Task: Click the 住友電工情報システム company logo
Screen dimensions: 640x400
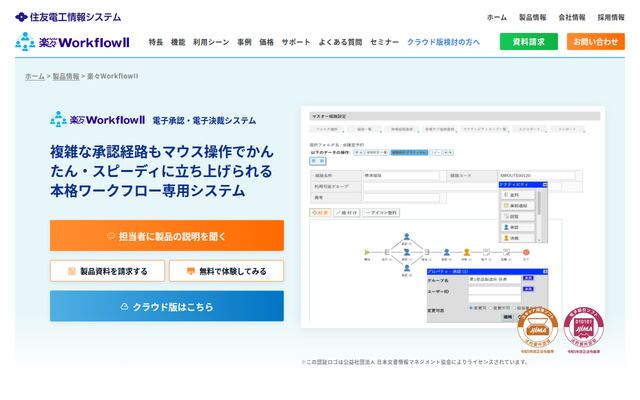Action: coord(68,17)
